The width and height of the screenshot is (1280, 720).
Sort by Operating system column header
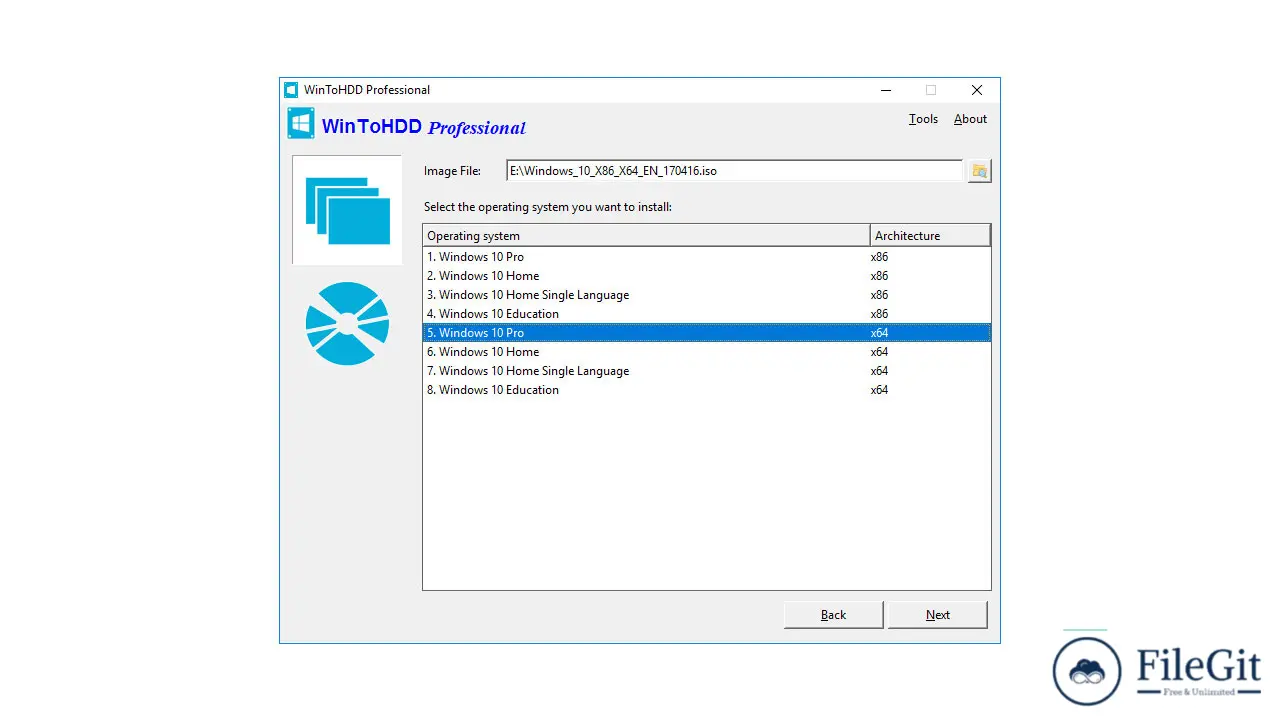(646, 236)
